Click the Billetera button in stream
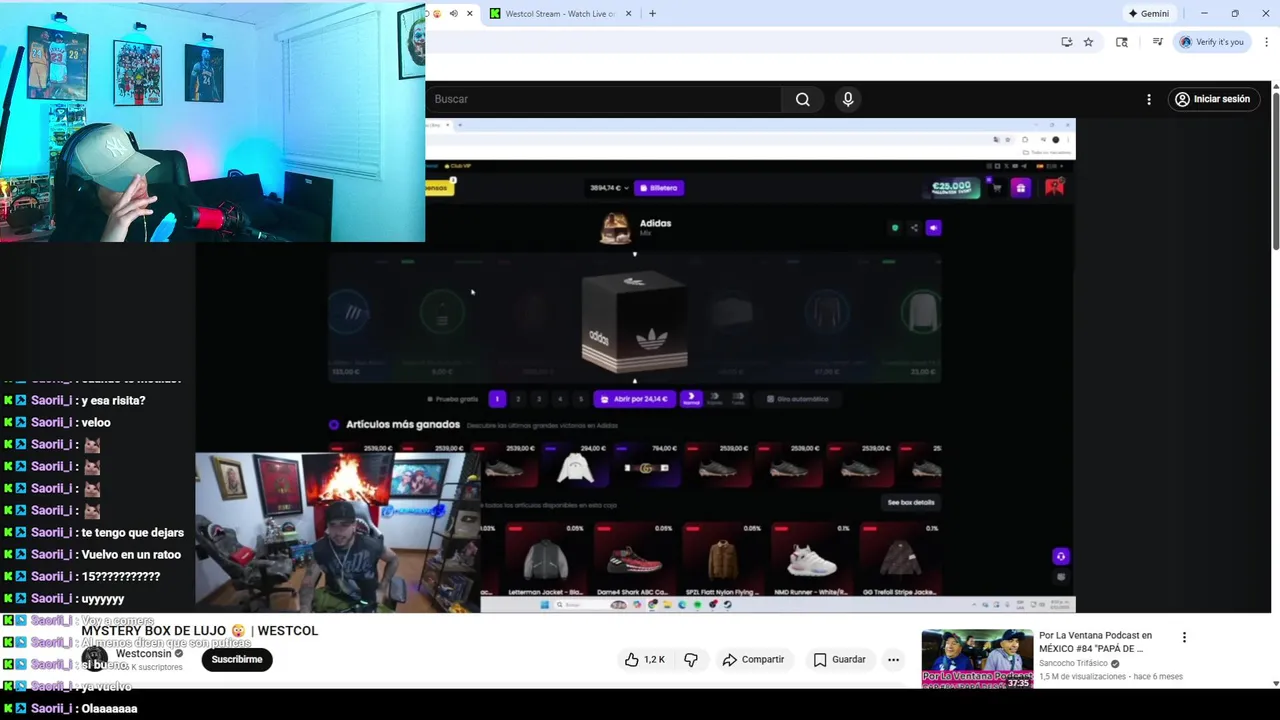Viewport: 1280px width, 720px height. (x=658, y=188)
